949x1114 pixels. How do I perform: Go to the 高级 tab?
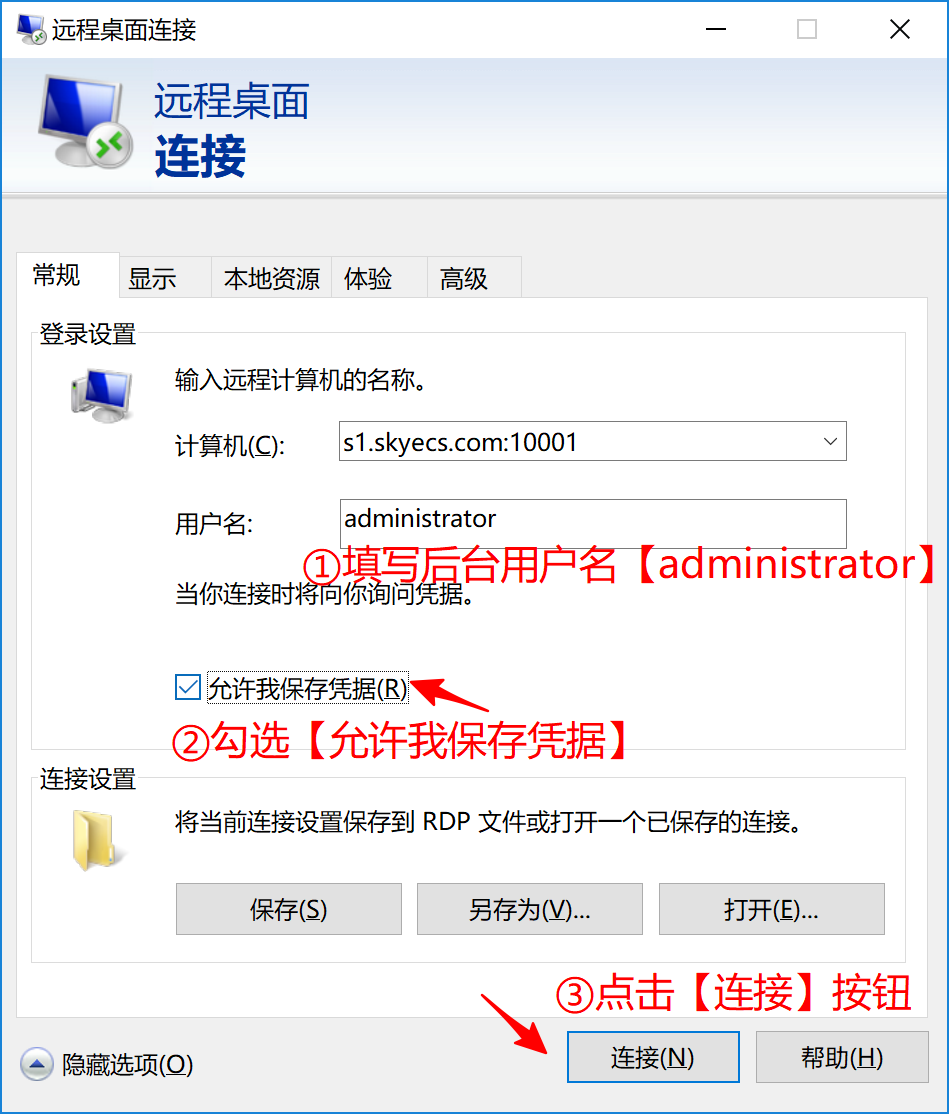[x=463, y=278]
